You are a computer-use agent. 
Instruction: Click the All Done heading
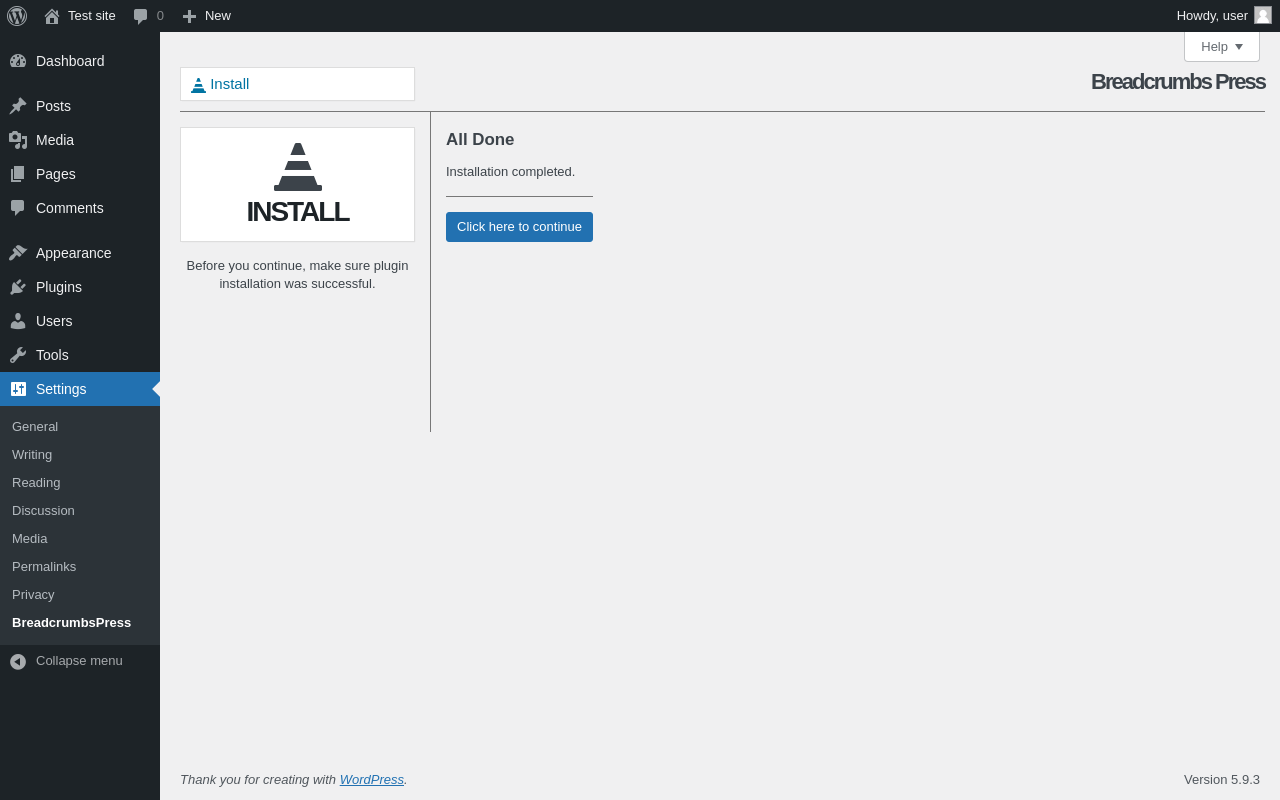point(480,140)
